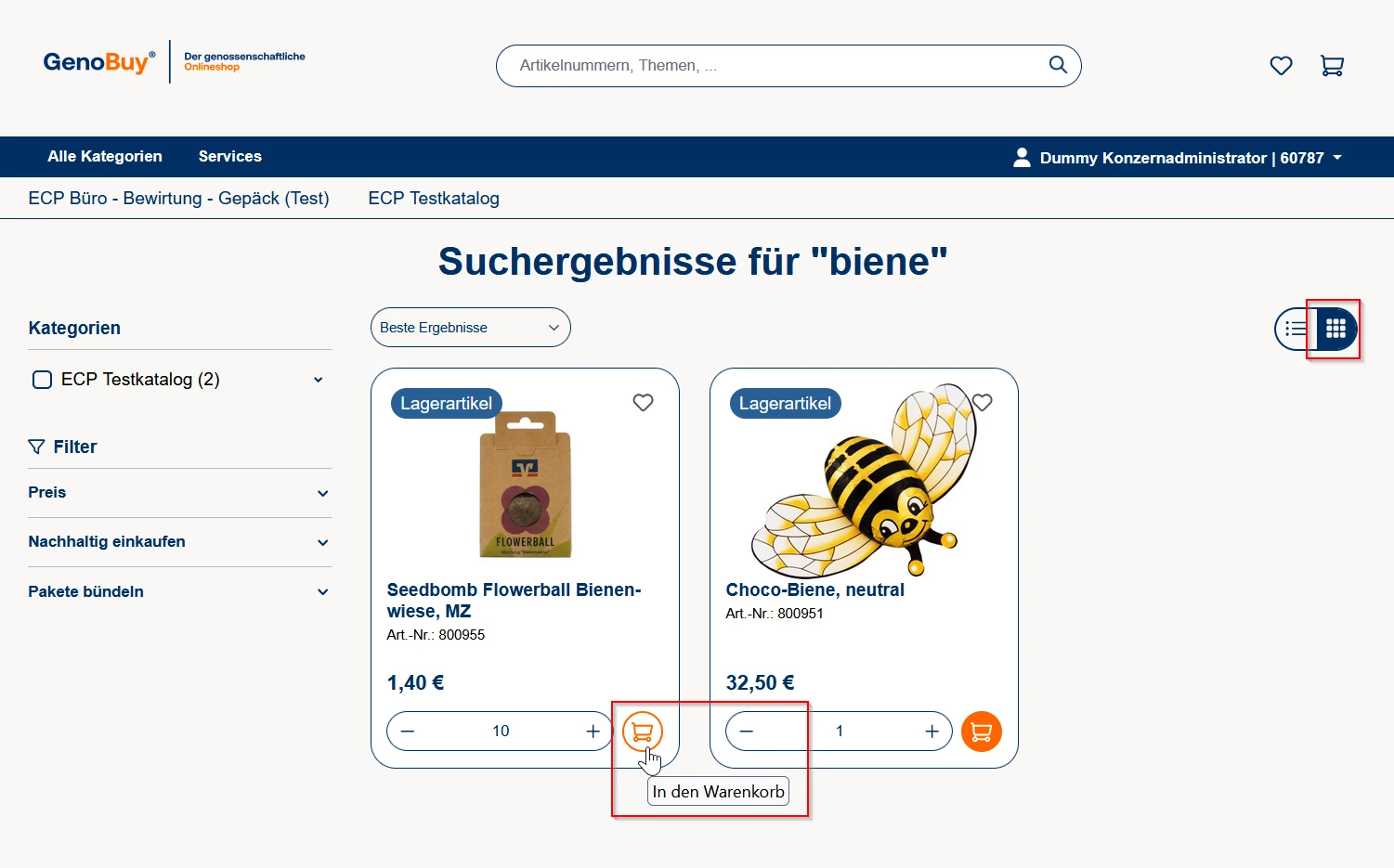
Task: Switch to grid view
Action: pos(1335,329)
